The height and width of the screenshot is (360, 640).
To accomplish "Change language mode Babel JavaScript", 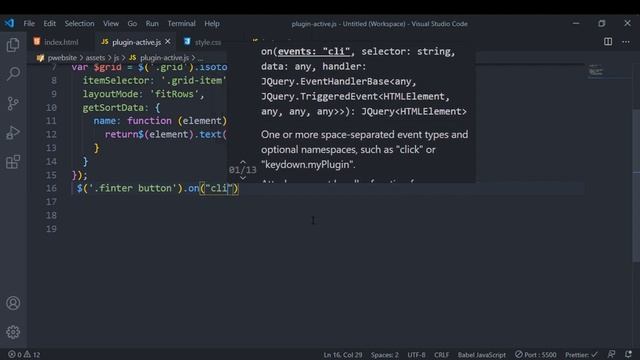I will coord(482,355).
